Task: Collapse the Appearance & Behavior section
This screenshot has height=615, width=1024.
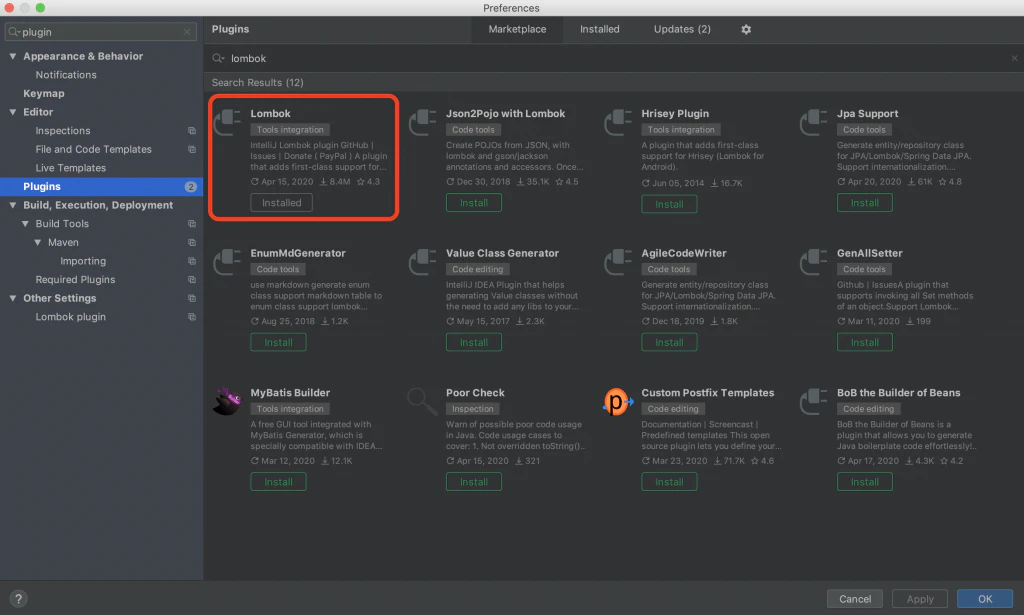Action: pos(12,56)
